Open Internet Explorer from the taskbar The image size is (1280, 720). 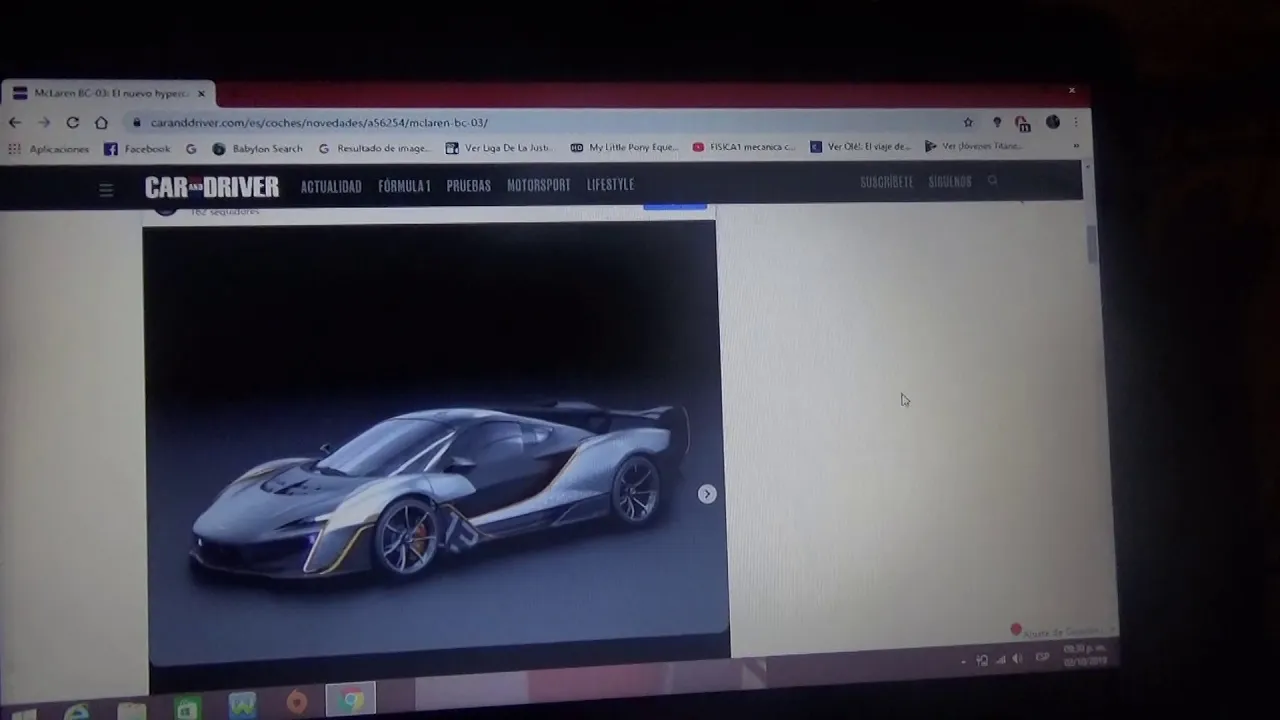(77, 711)
